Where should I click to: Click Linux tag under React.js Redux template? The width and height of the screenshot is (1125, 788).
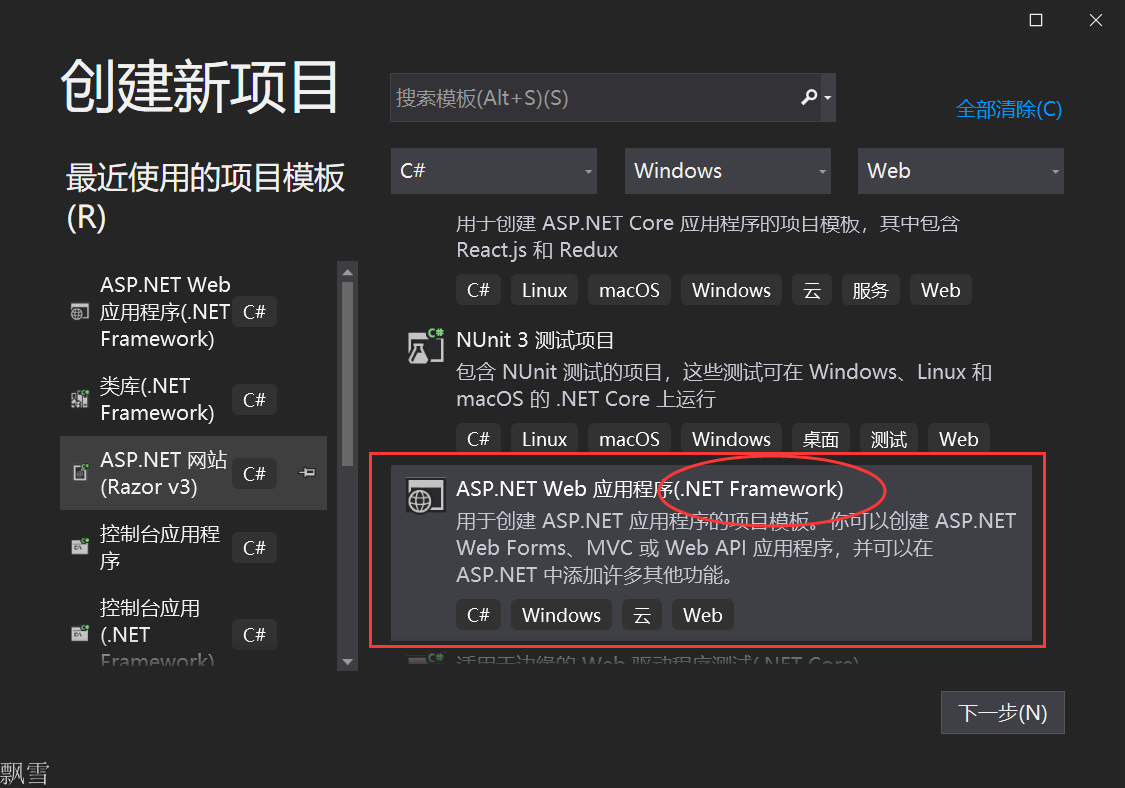click(x=545, y=290)
